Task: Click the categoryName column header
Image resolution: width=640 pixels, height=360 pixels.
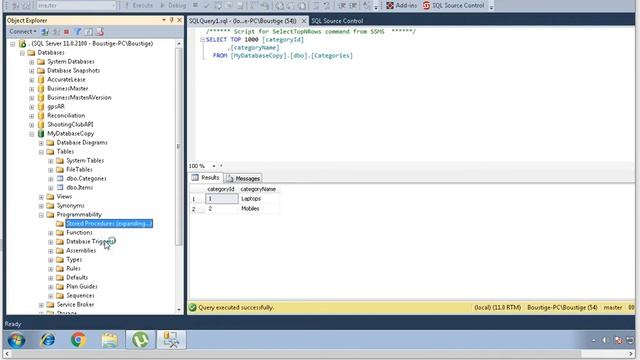Action: [258, 189]
